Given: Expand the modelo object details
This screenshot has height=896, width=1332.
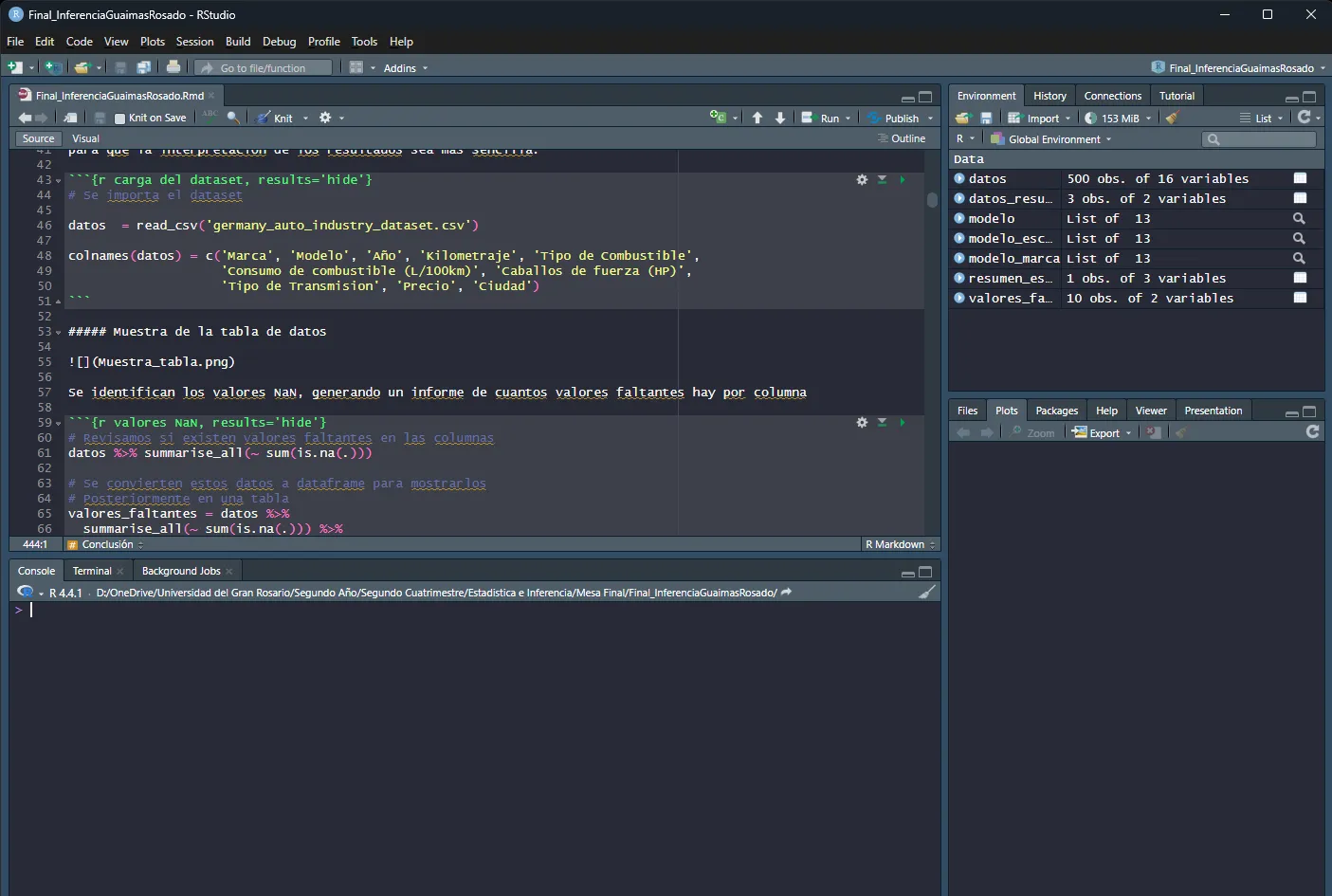Looking at the screenshot, I should pos(959,218).
